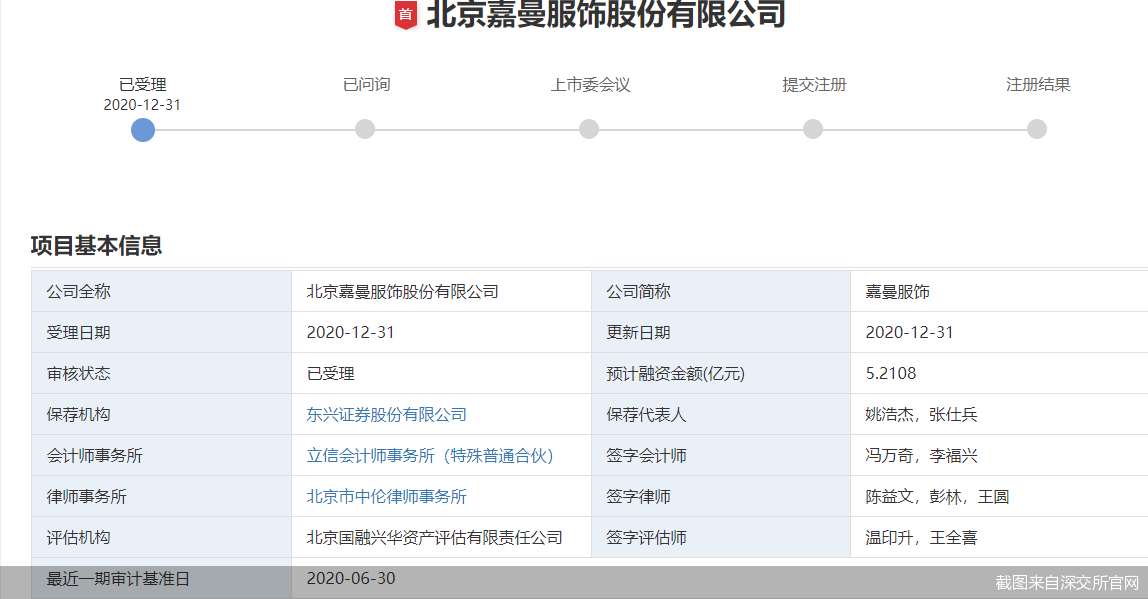1148x599 pixels.
Task: Select the 注册结果 stage label text
Action: 1038,84
